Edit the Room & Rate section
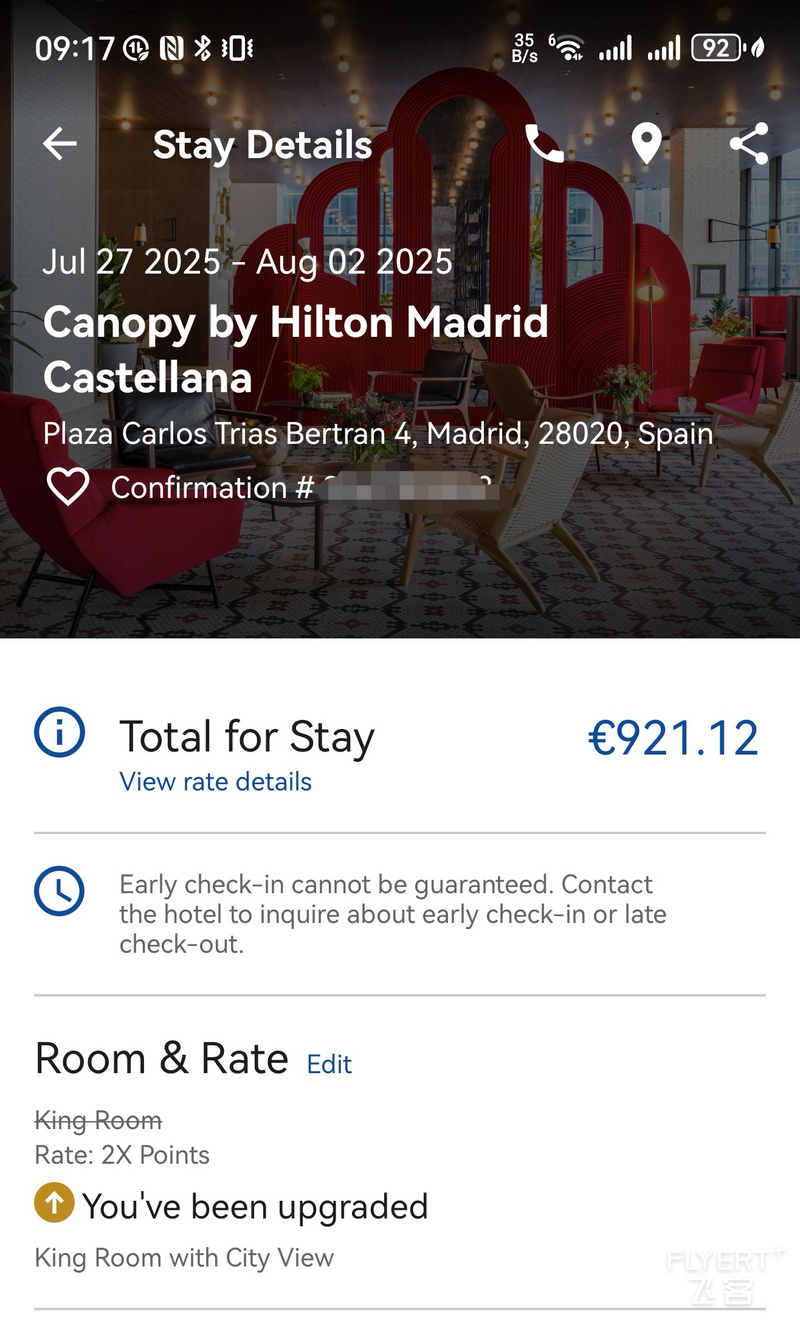800x1320 pixels. coord(329,1064)
